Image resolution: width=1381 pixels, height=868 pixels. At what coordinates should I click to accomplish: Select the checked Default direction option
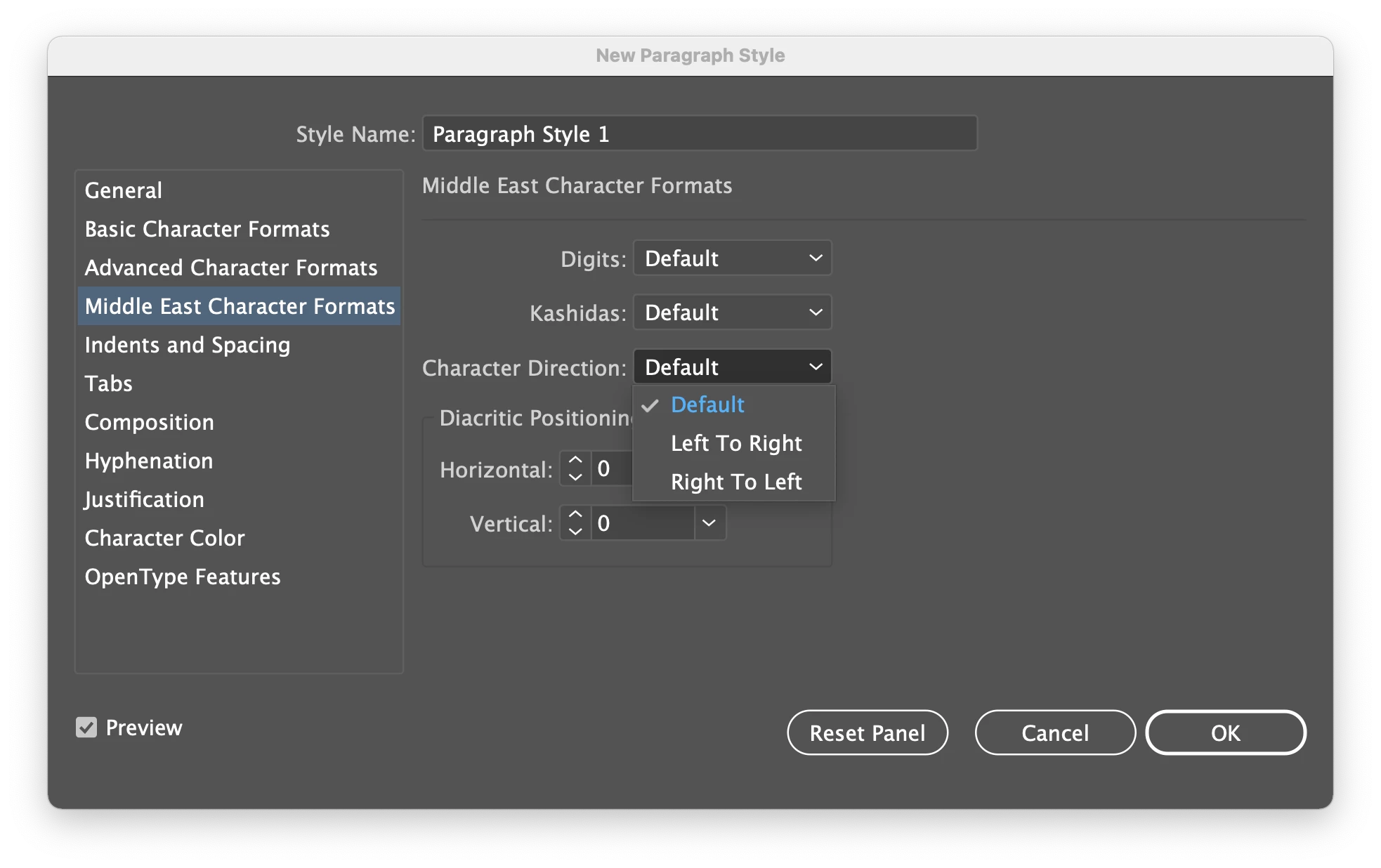pyautogui.click(x=707, y=405)
